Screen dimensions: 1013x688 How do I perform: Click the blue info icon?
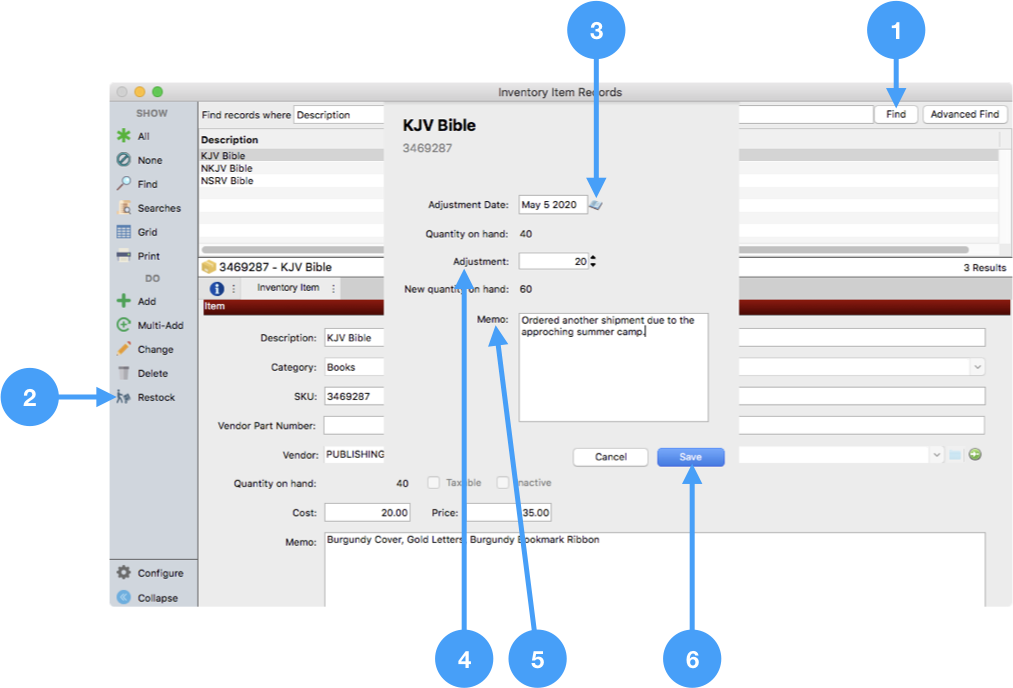[x=217, y=288]
